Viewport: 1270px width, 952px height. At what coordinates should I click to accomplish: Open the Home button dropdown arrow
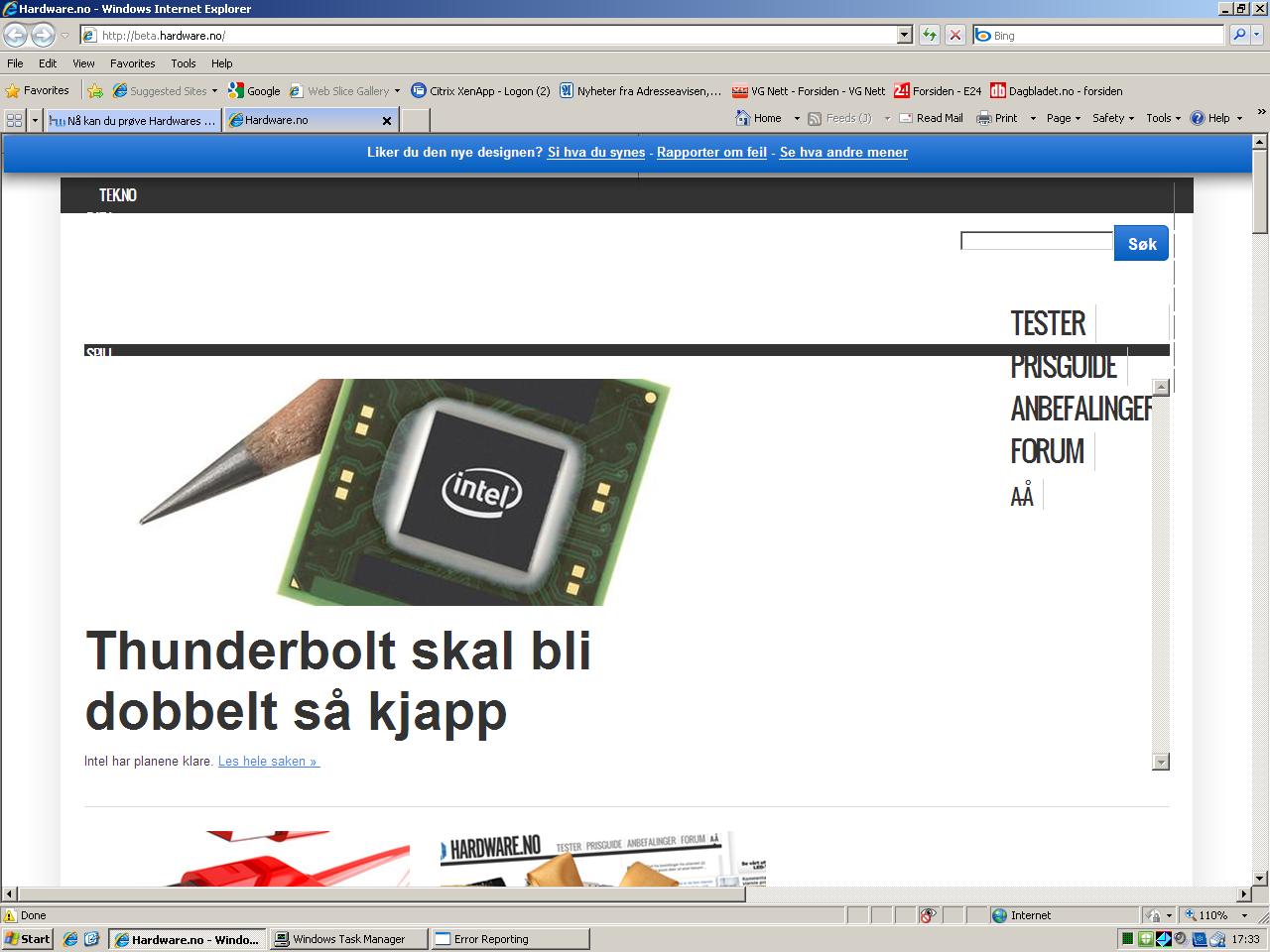pos(797,118)
